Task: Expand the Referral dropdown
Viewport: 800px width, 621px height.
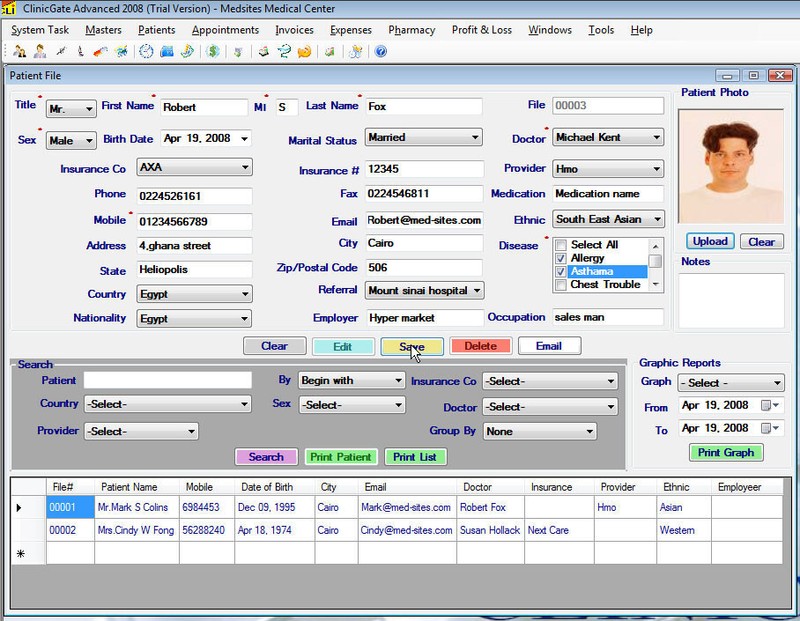Action: point(424,290)
